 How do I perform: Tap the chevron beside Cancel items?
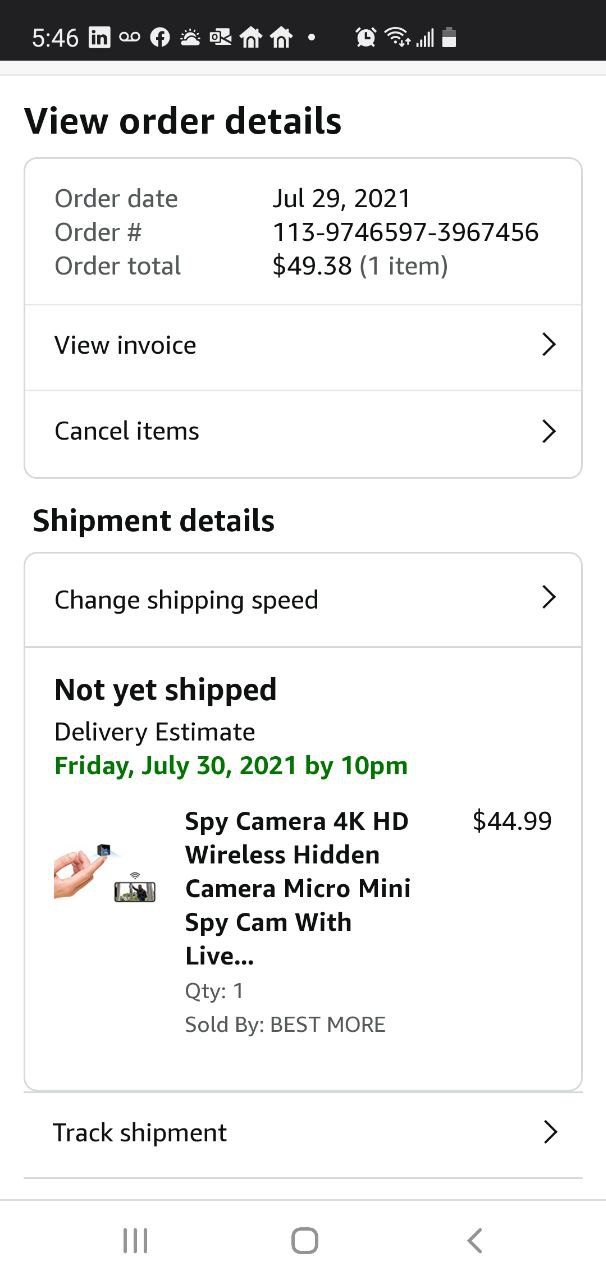click(548, 431)
